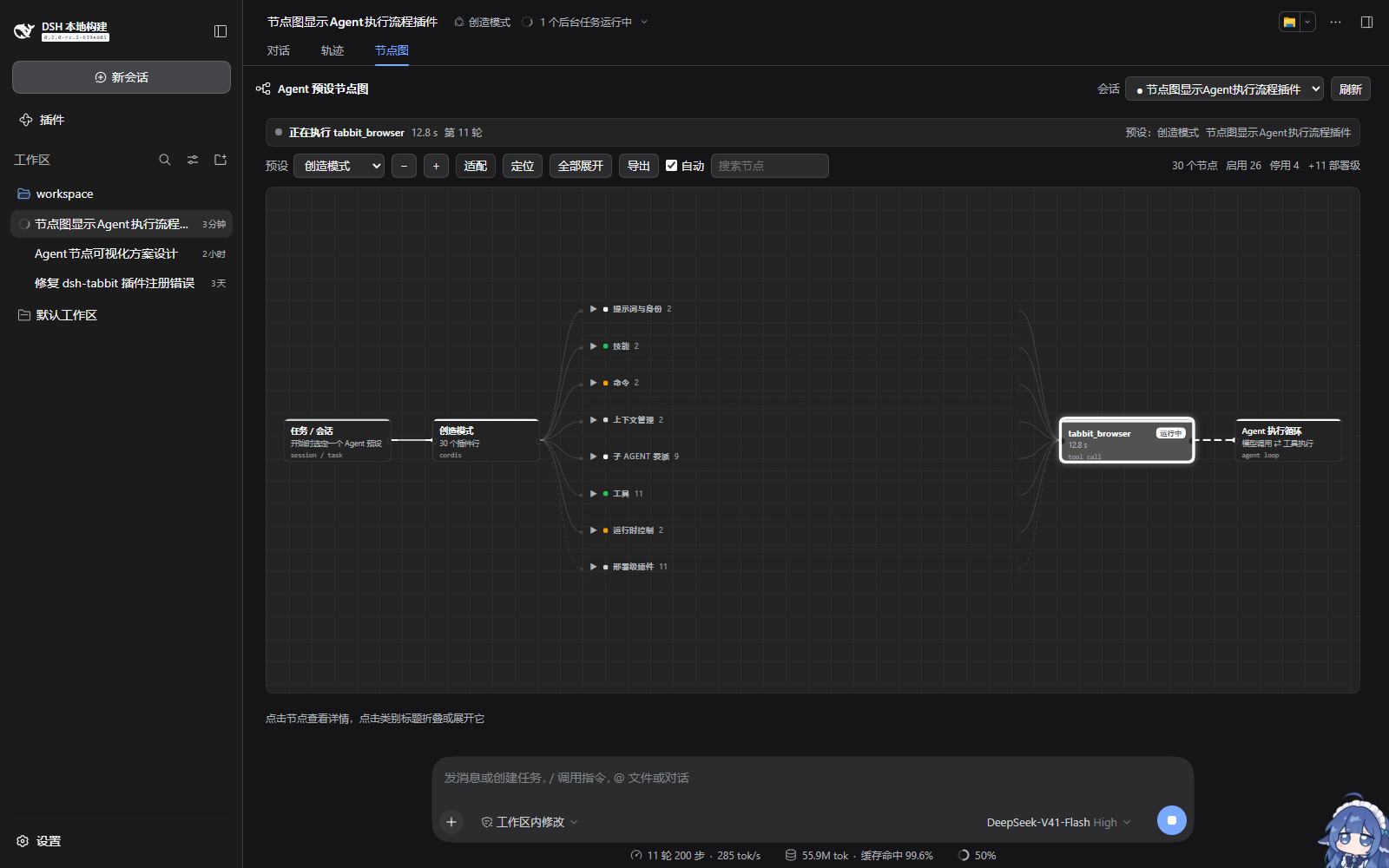
Task: Toggle the 自动 checkbox
Action: (x=671, y=166)
